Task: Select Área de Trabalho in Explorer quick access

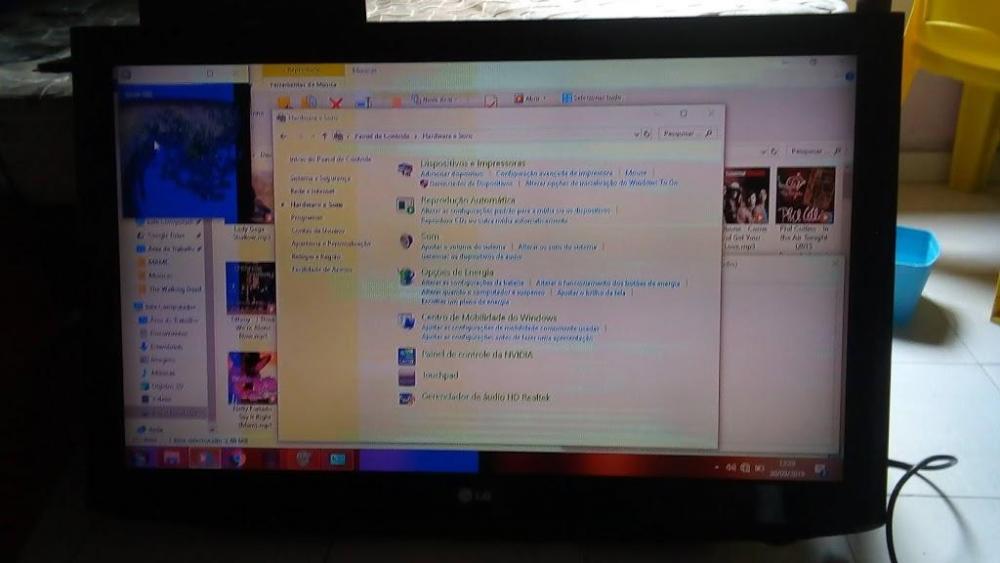Action: pyautogui.click(x=169, y=249)
